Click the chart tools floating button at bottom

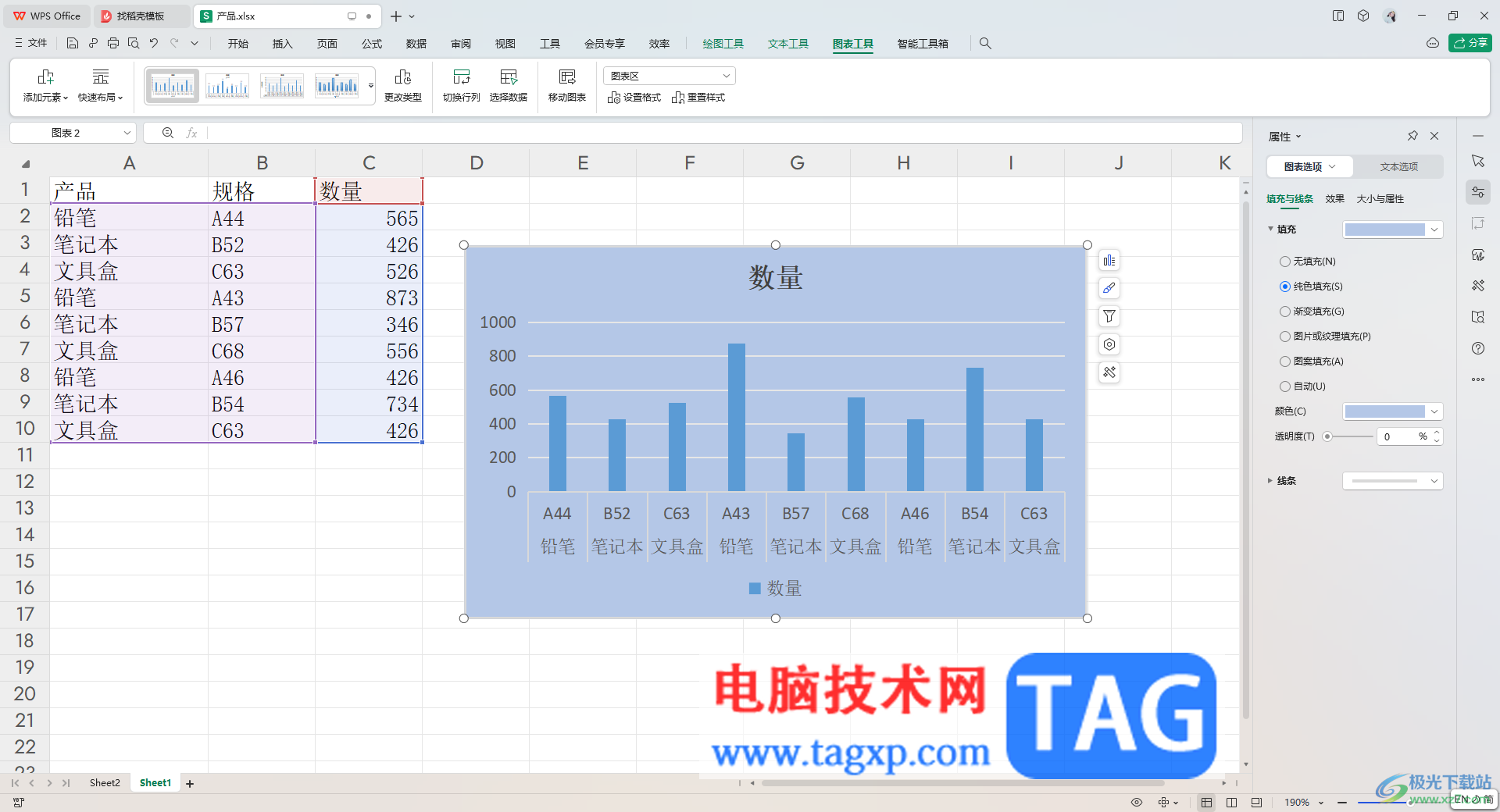tap(1109, 372)
